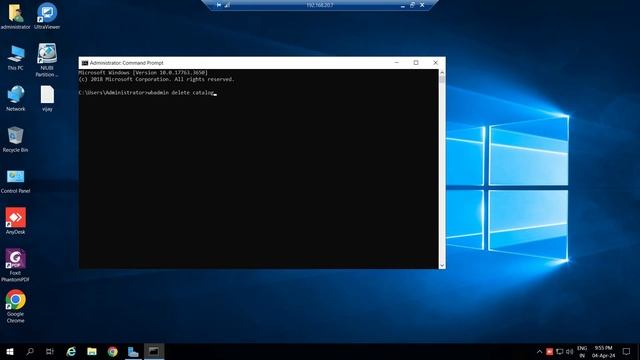Screen dimensions: 640x360
Task: Click the 'Microsoft Windows [Version' text line
Action: (143, 72)
